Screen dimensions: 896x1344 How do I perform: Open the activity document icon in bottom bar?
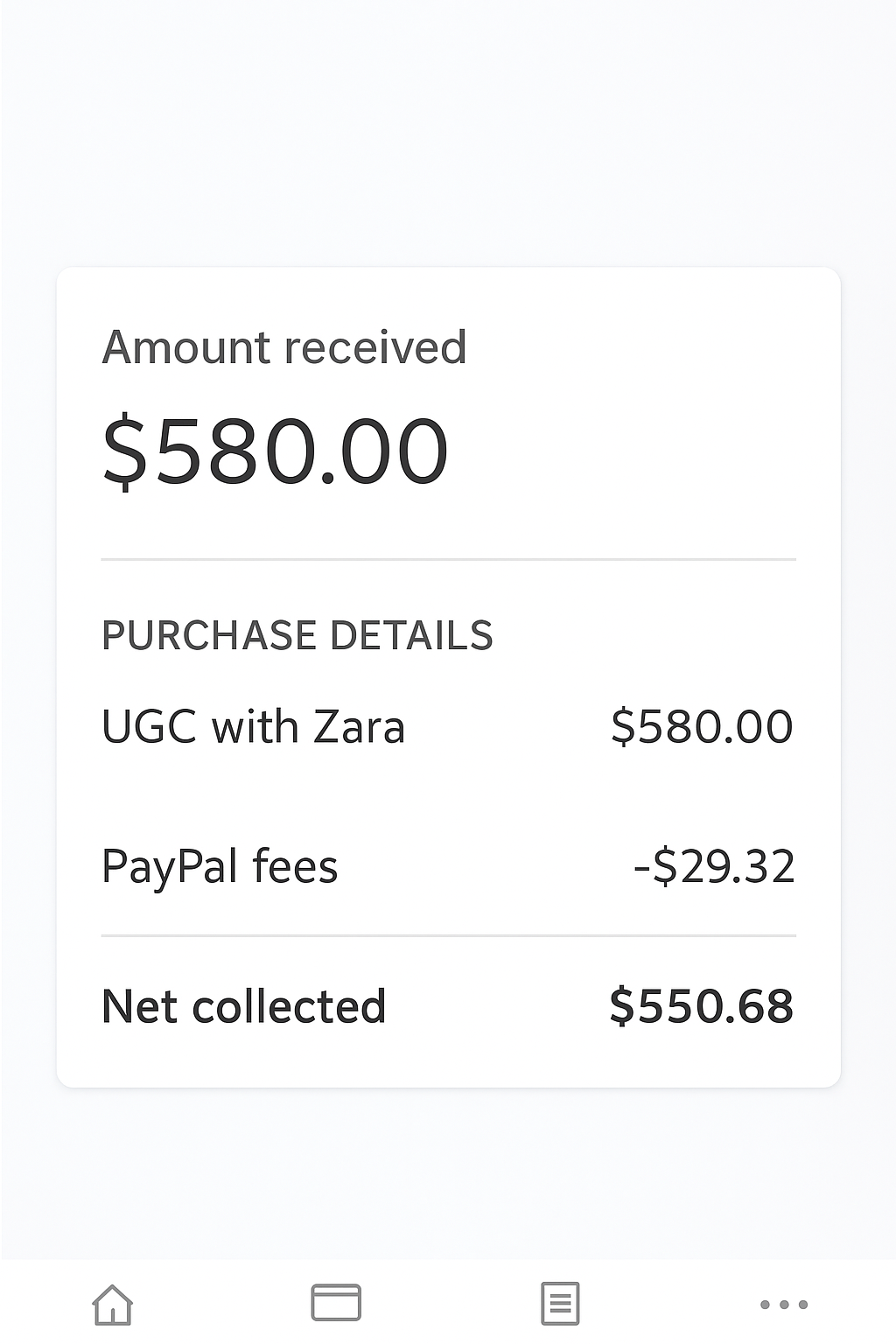tap(560, 1304)
